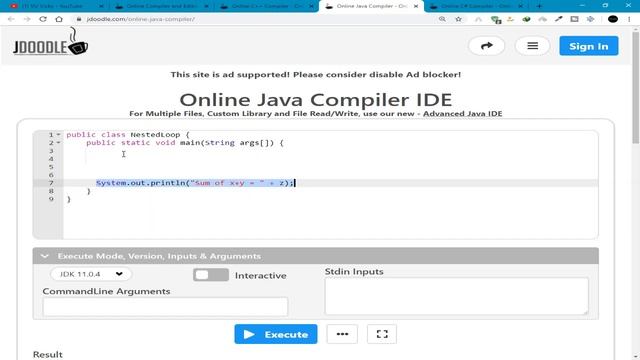
Task: Open Chrome's three-dot menu
Action: 629,19
